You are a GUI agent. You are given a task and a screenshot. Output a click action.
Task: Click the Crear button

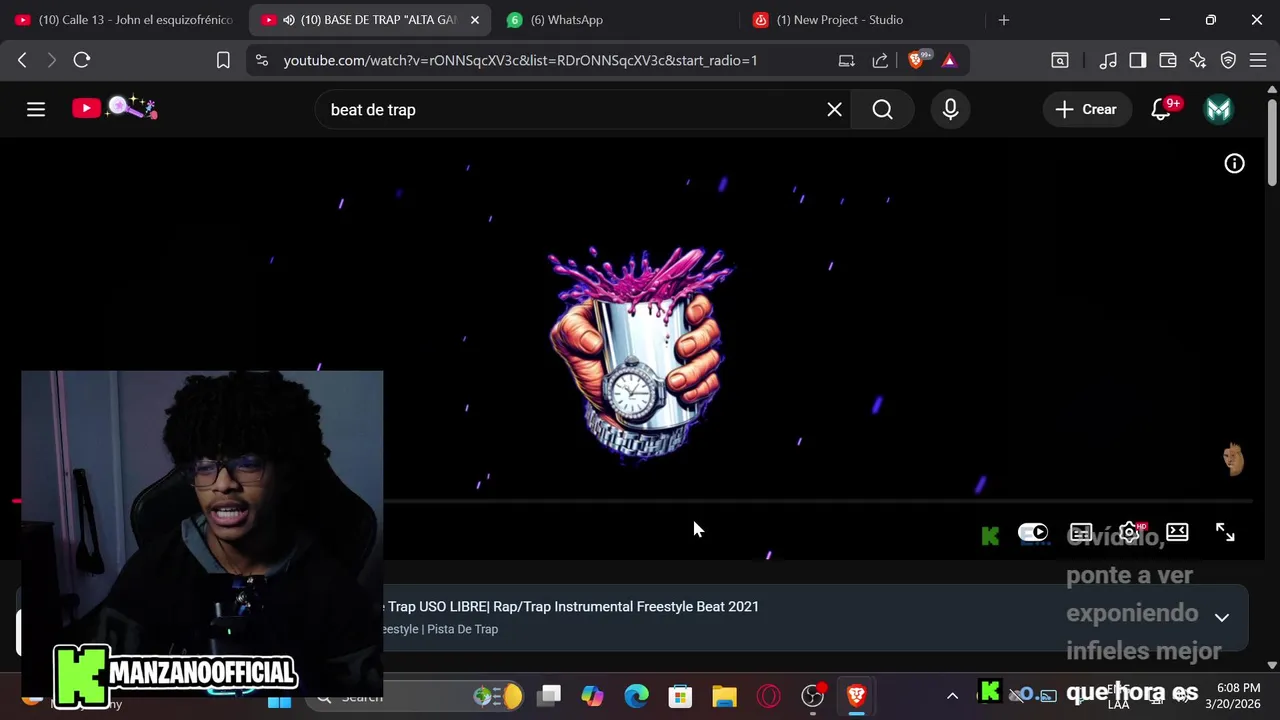tap(1087, 109)
